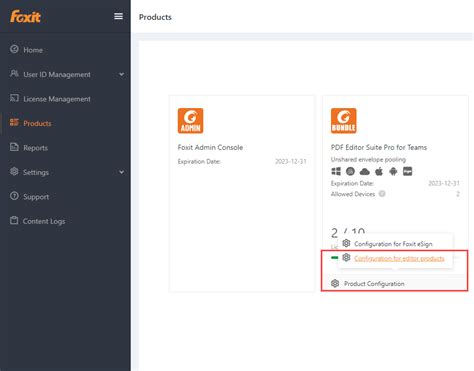Click the Allowed Devices info icon
Image resolution: width=474 pixels, height=371 pixels.
click(x=382, y=194)
